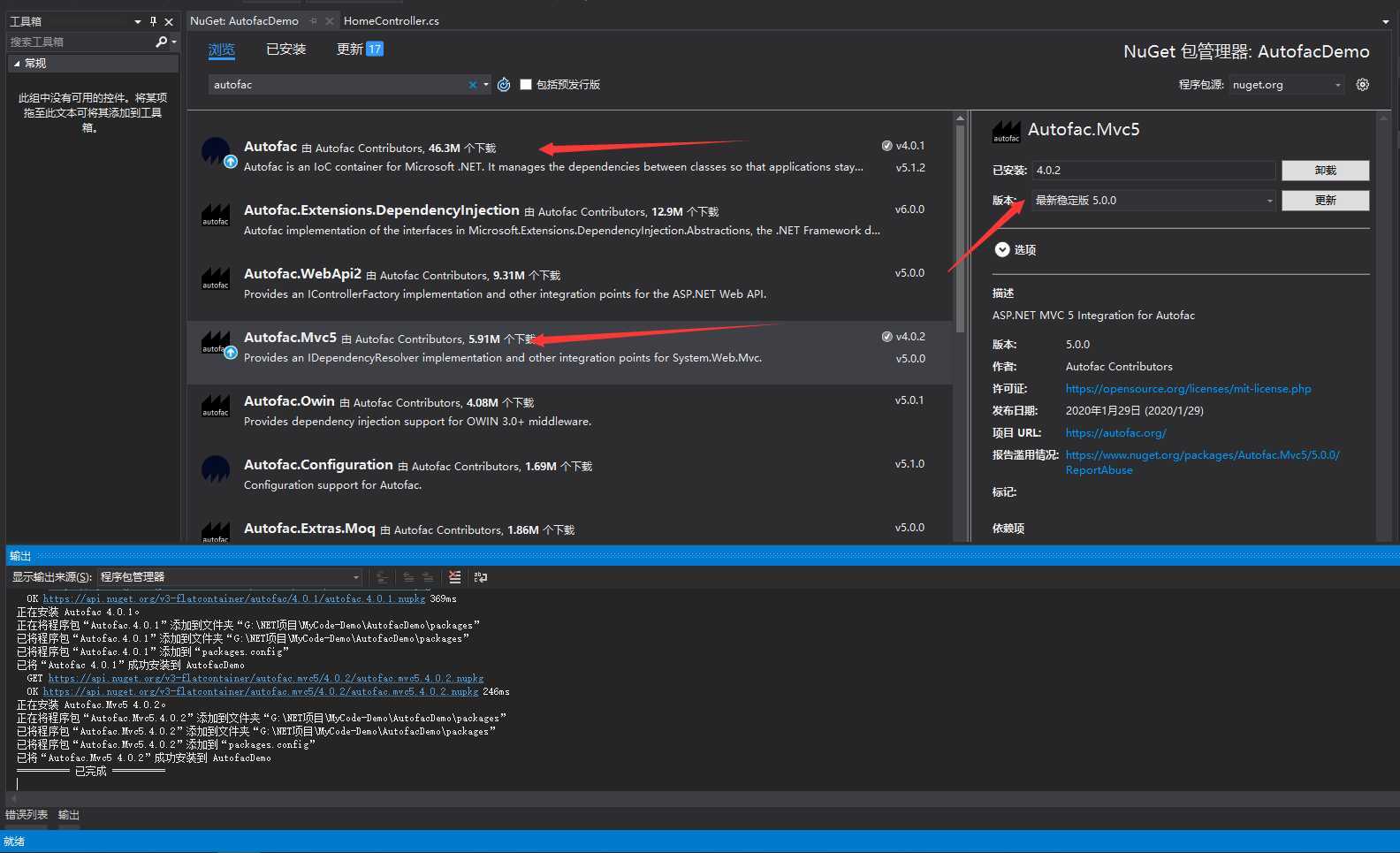
Task: Go to next message in output
Action: tap(428, 577)
